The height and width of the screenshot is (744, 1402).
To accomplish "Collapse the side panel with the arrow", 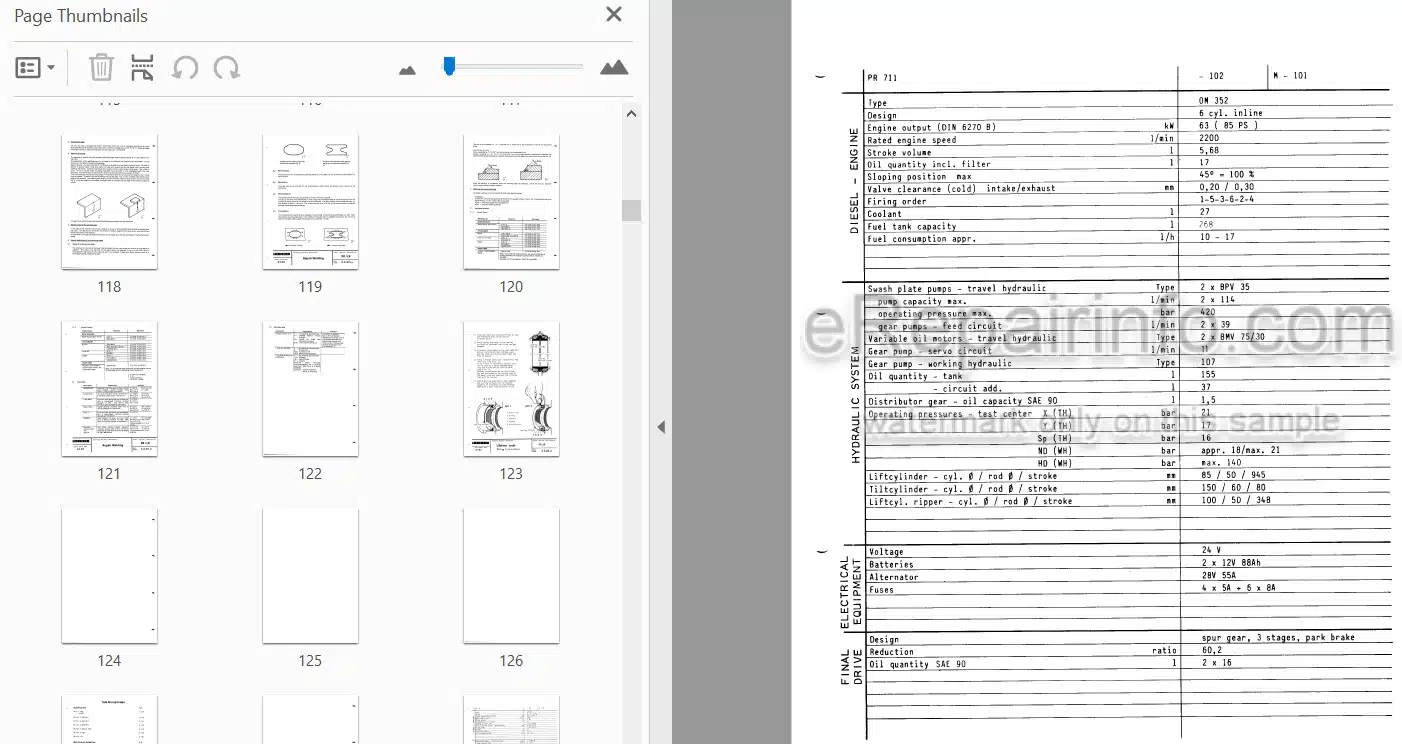I will (660, 427).
